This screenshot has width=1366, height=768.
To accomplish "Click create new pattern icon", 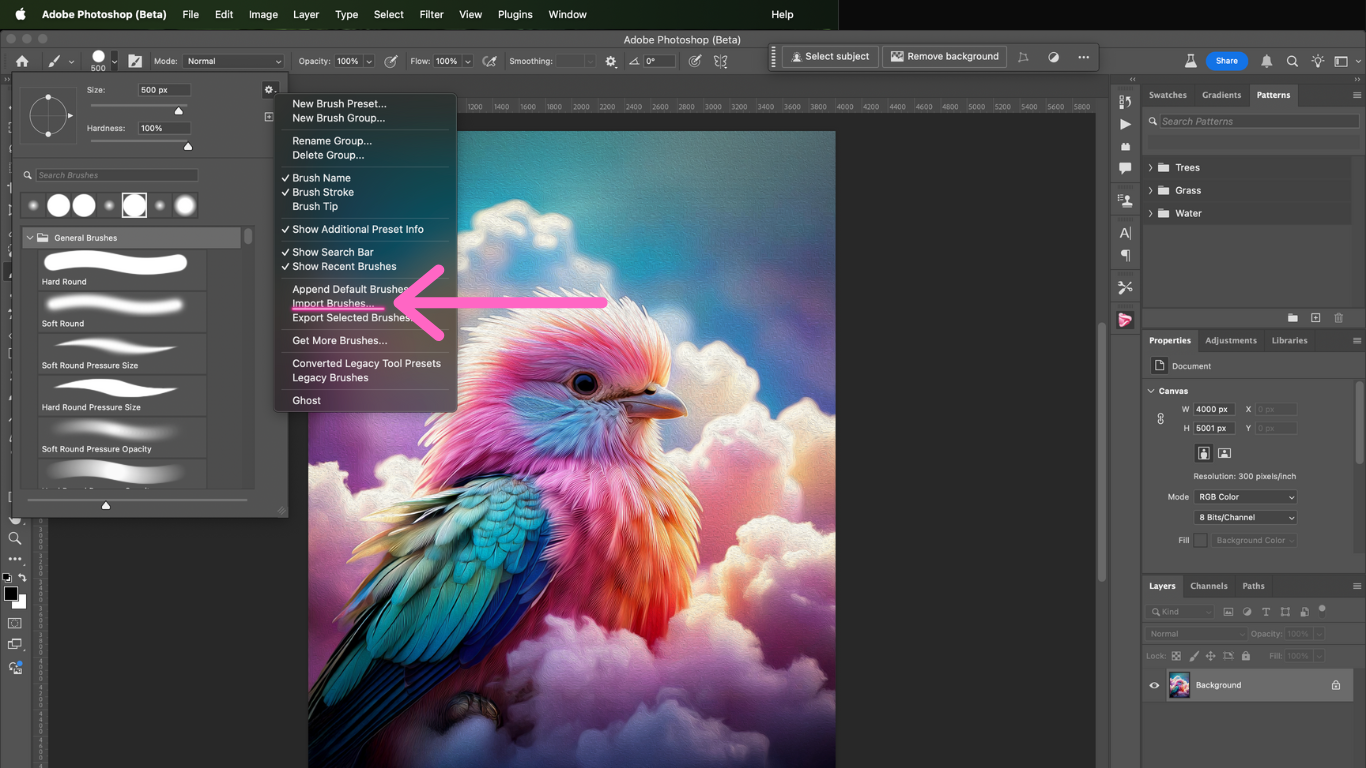I will click(1315, 318).
